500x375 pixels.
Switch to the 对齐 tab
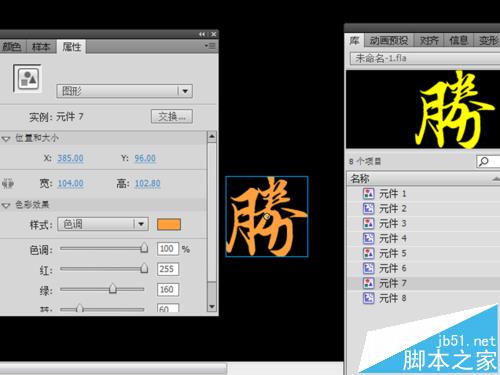(x=429, y=41)
